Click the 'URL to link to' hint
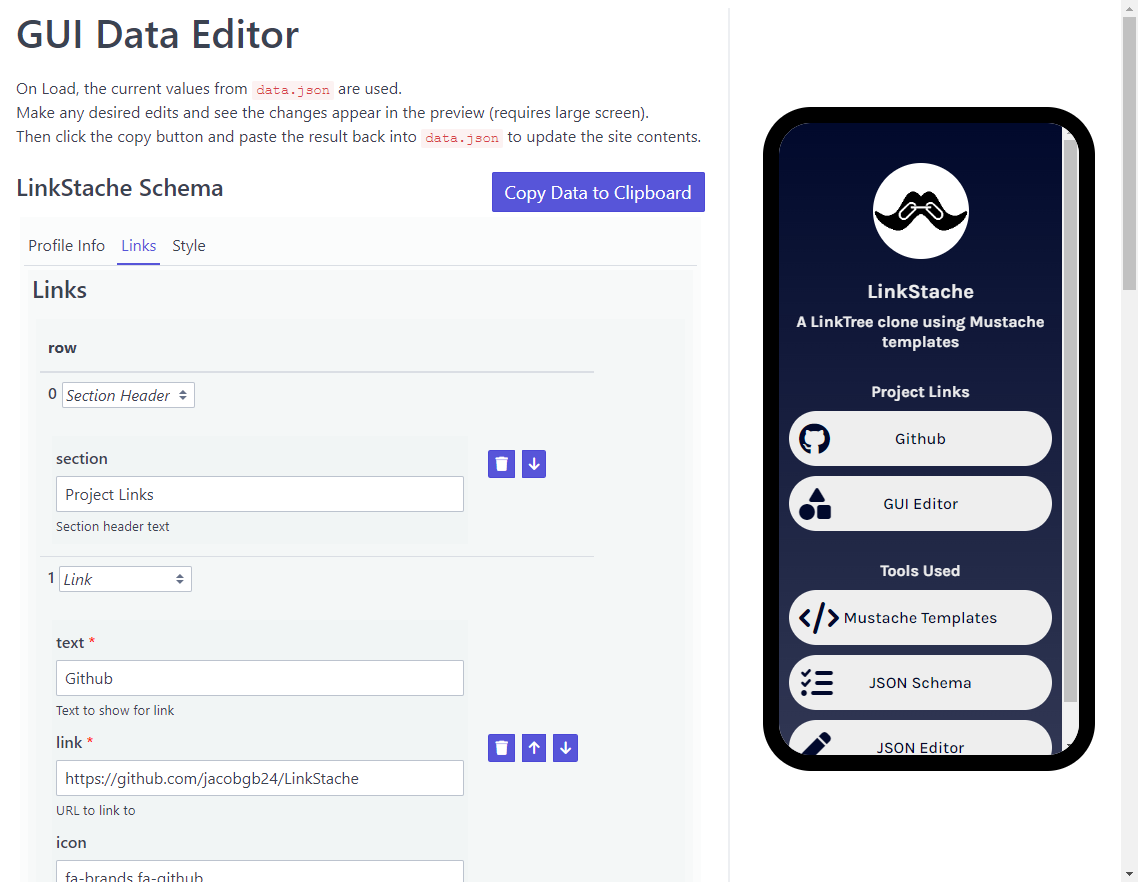 [96, 811]
